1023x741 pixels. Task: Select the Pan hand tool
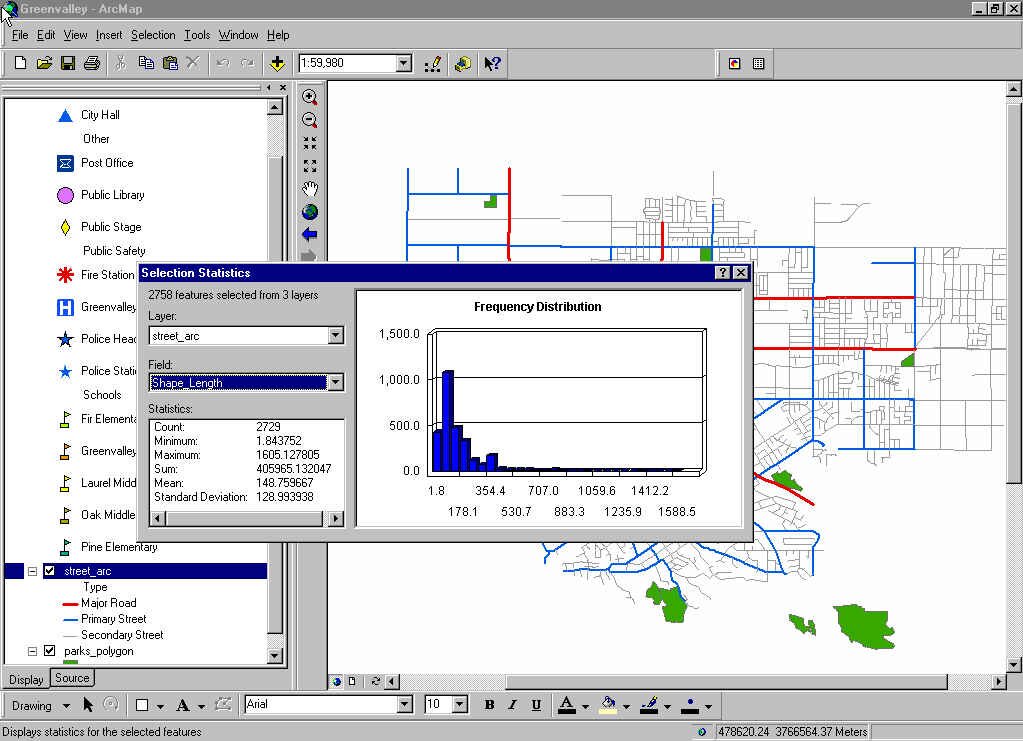(x=310, y=189)
